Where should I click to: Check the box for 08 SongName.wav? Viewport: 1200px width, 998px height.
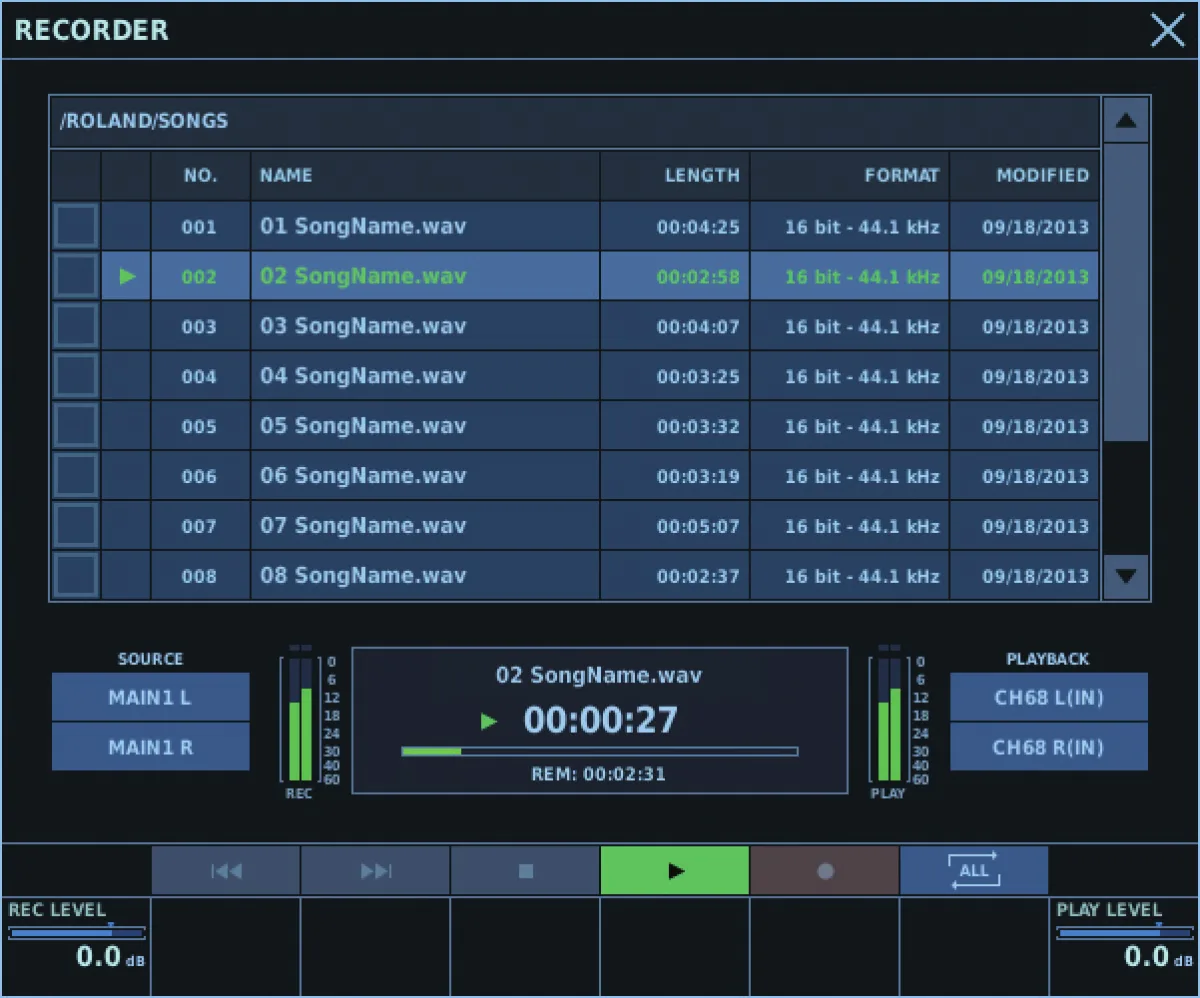[x=76, y=576]
